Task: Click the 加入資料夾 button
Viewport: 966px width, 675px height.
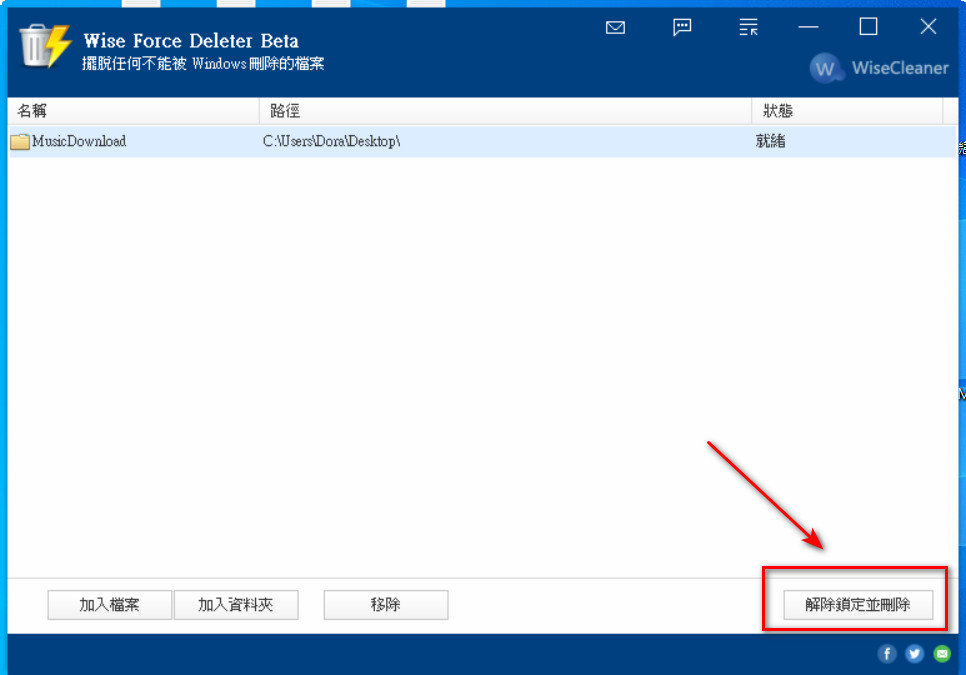Action: point(236,605)
